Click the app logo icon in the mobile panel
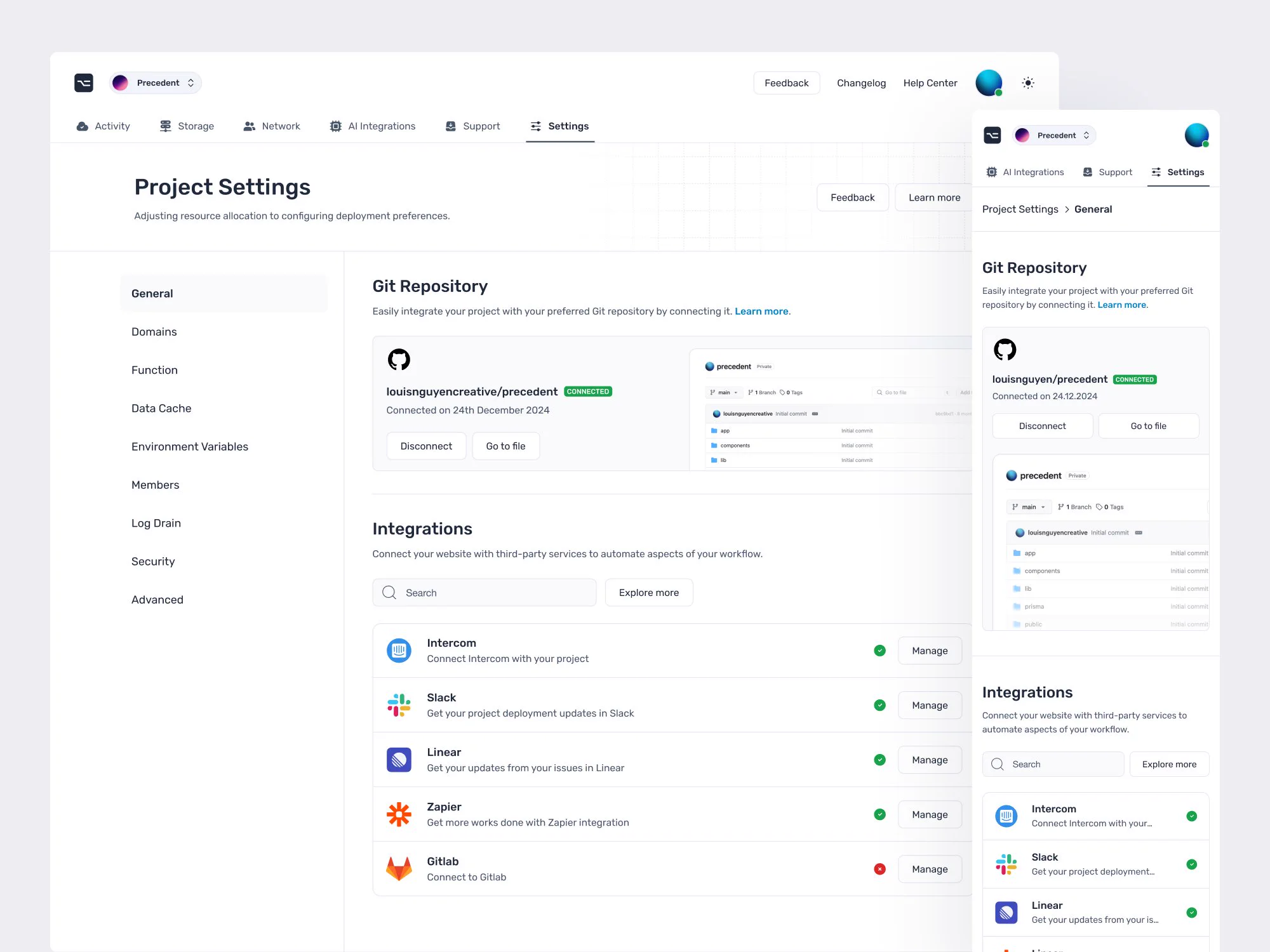This screenshot has height=952, width=1270. (993, 135)
